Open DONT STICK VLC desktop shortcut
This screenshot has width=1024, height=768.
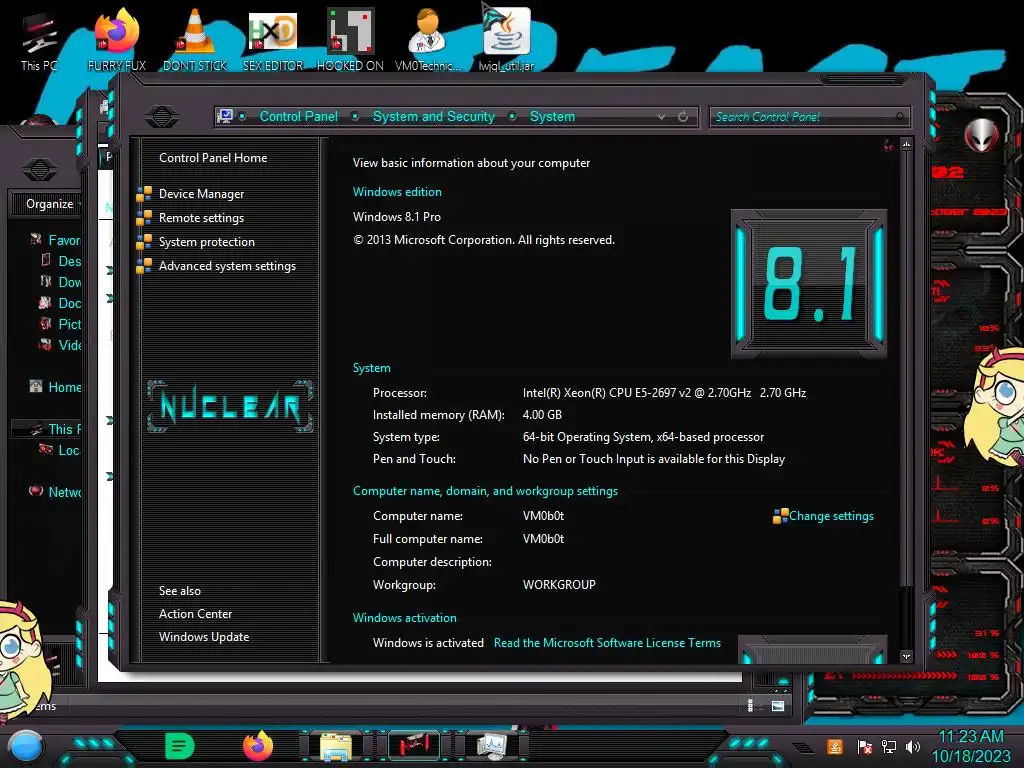point(195,39)
